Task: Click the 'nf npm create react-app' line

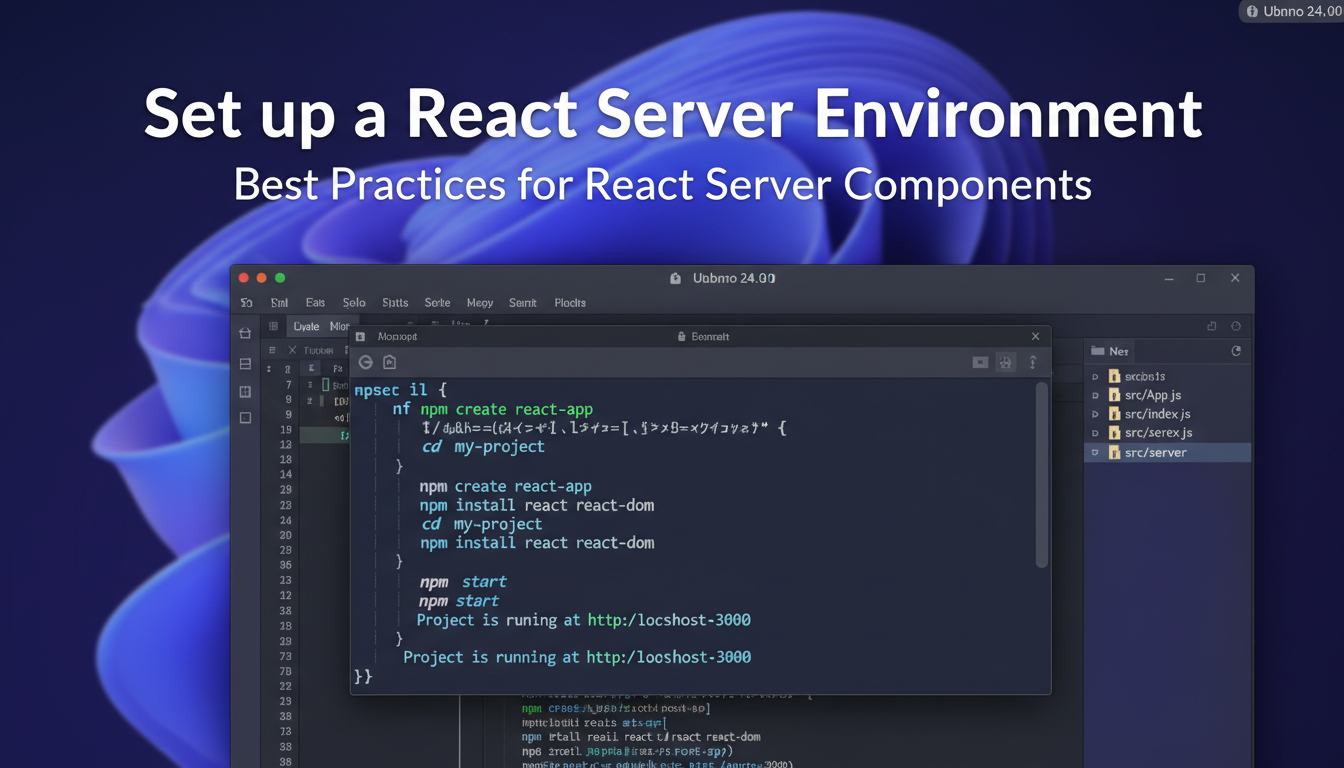Action: click(x=493, y=409)
